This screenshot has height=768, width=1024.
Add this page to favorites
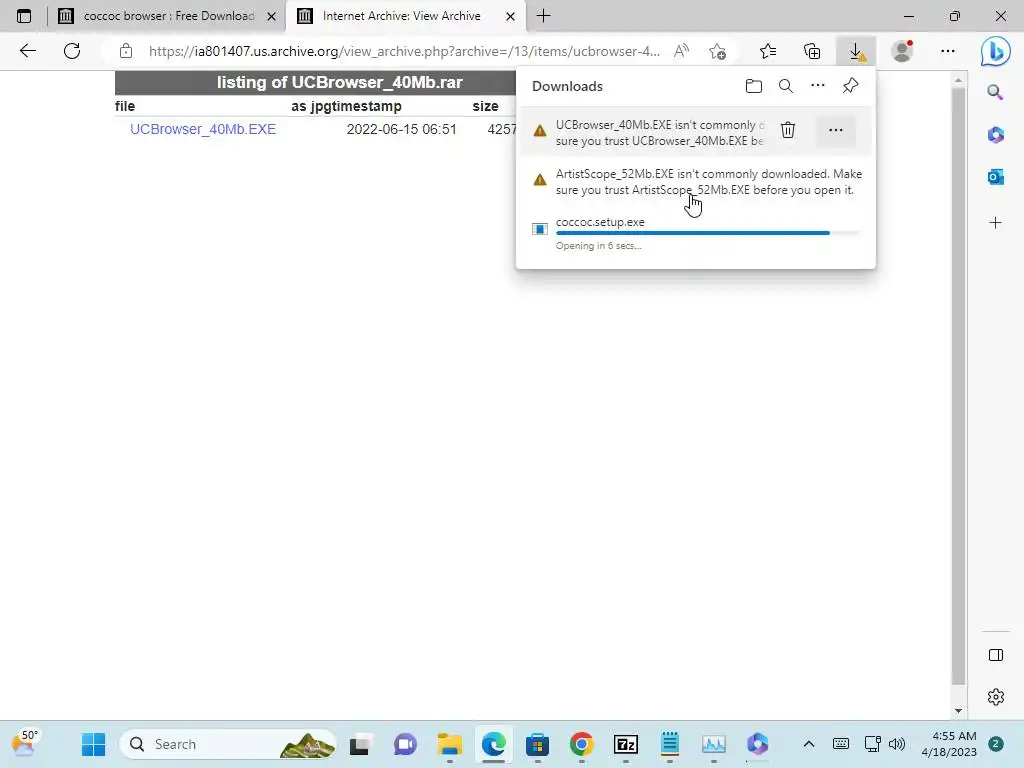717,51
